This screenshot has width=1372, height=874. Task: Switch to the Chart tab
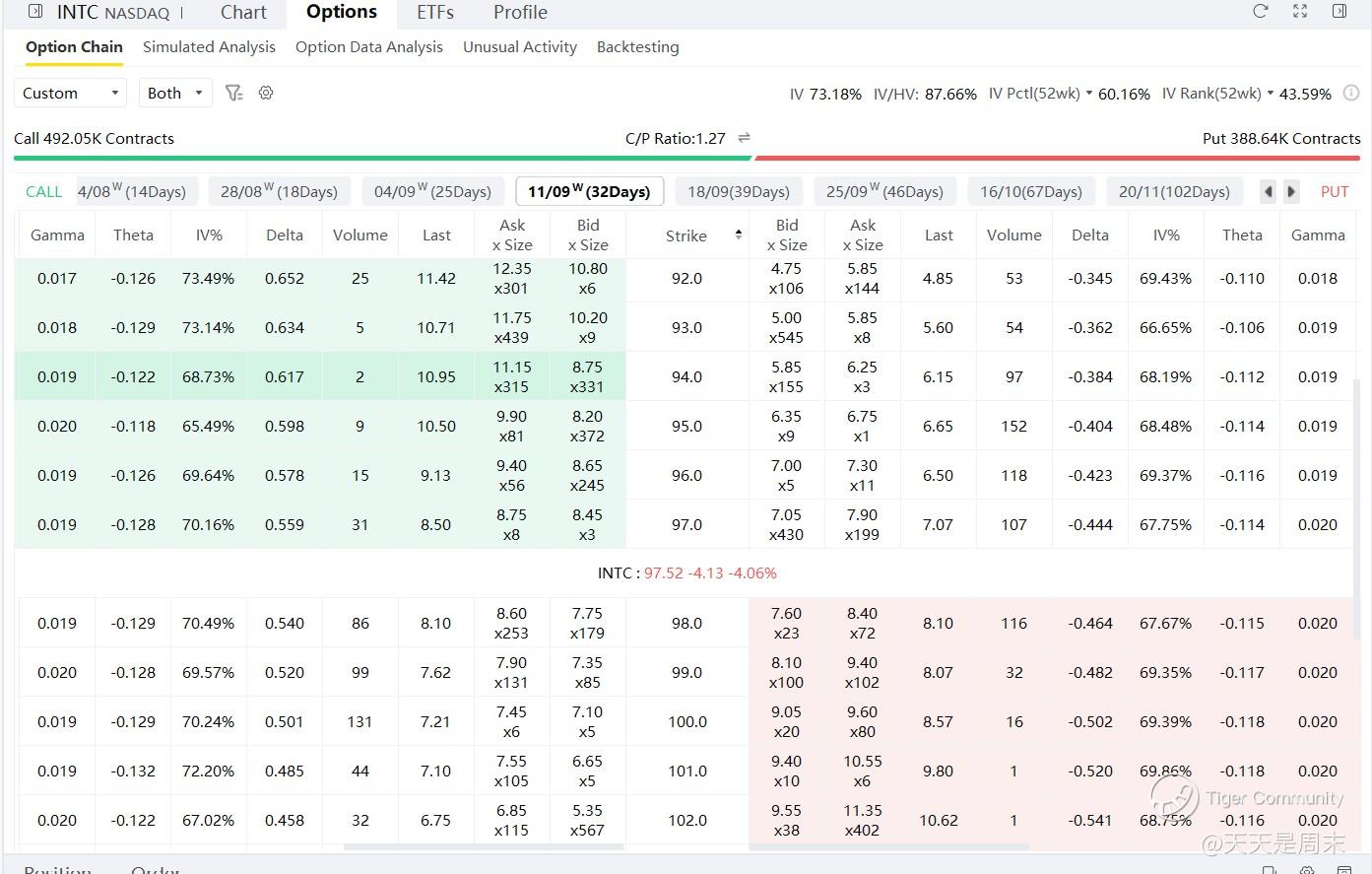click(243, 12)
